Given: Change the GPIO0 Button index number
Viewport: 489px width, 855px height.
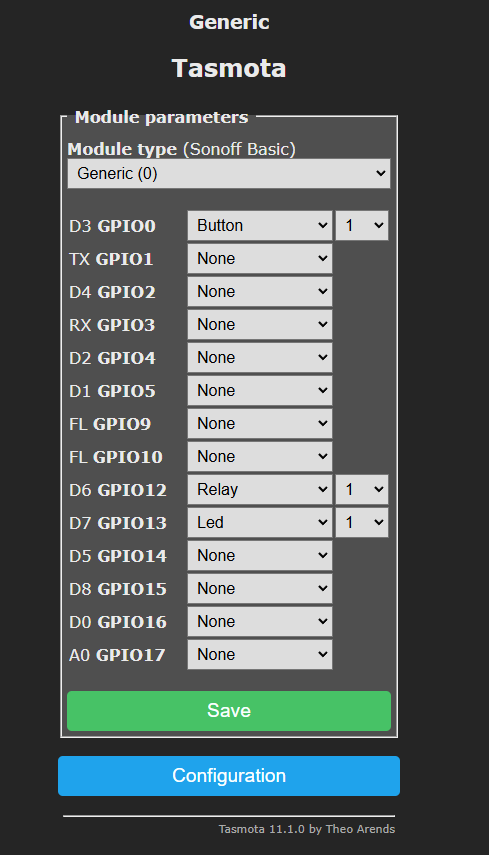Looking at the screenshot, I should pyautogui.click(x=362, y=226).
